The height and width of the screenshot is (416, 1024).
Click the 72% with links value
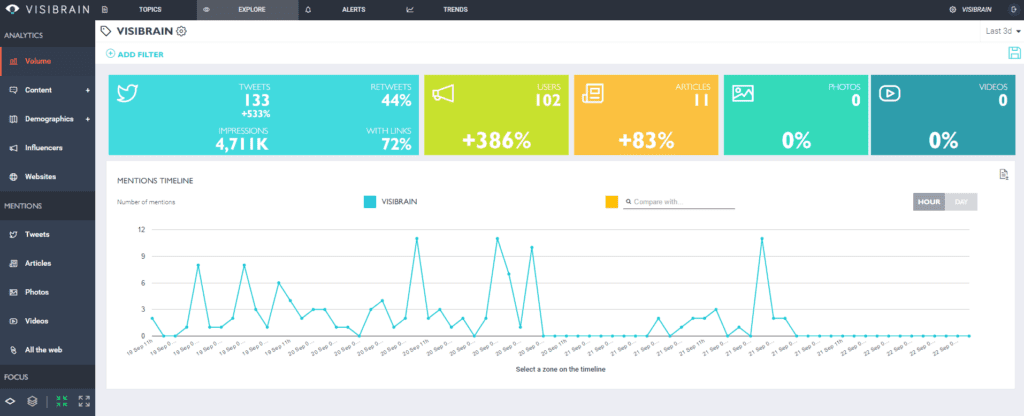click(396, 144)
